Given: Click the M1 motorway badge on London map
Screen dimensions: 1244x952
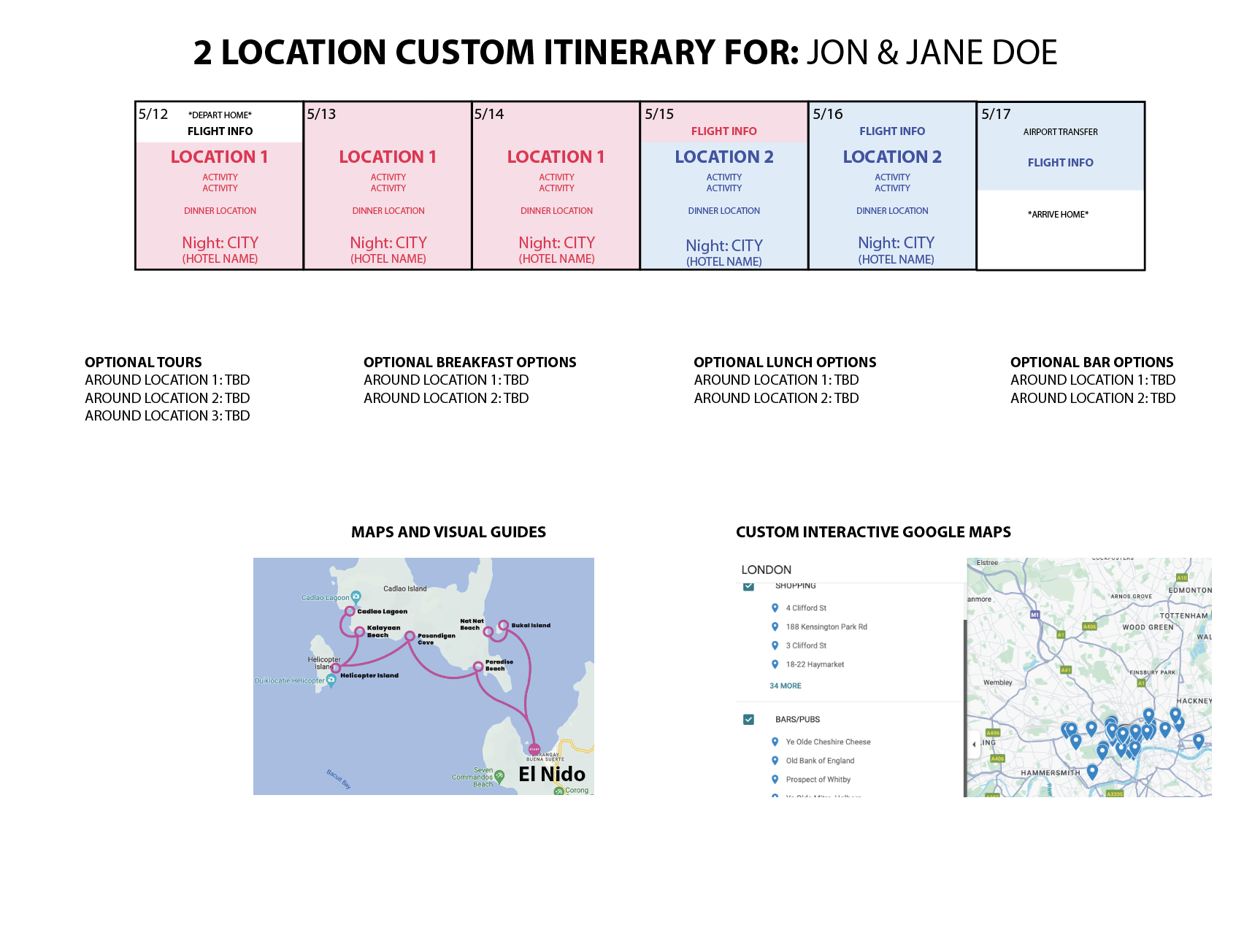Looking at the screenshot, I should coord(1034,615).
